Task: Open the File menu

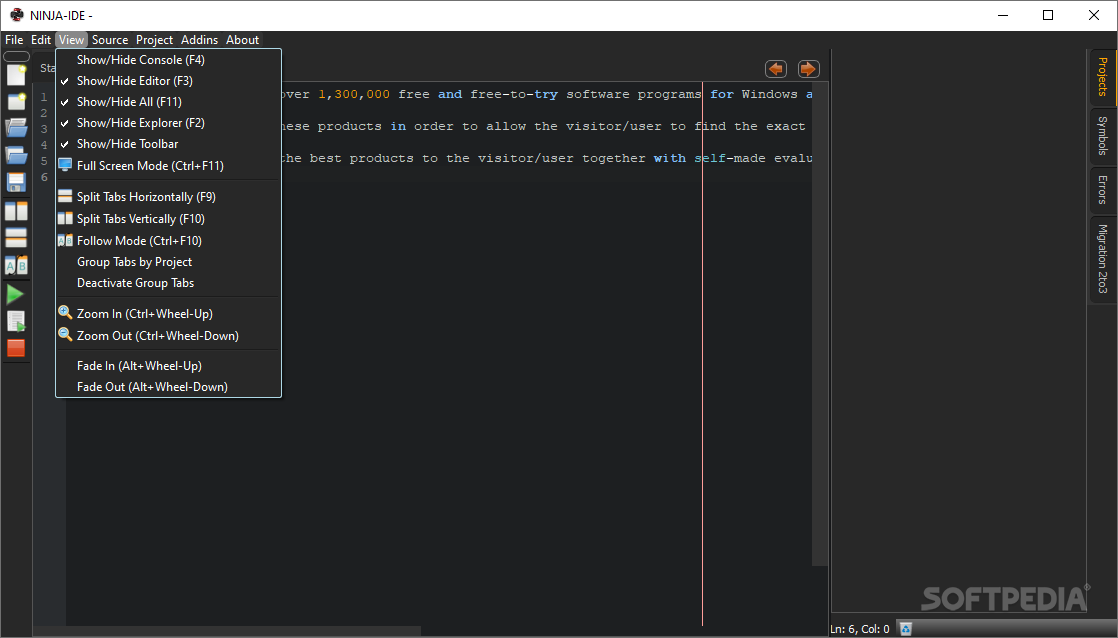Action: click(x=14, y=40)
